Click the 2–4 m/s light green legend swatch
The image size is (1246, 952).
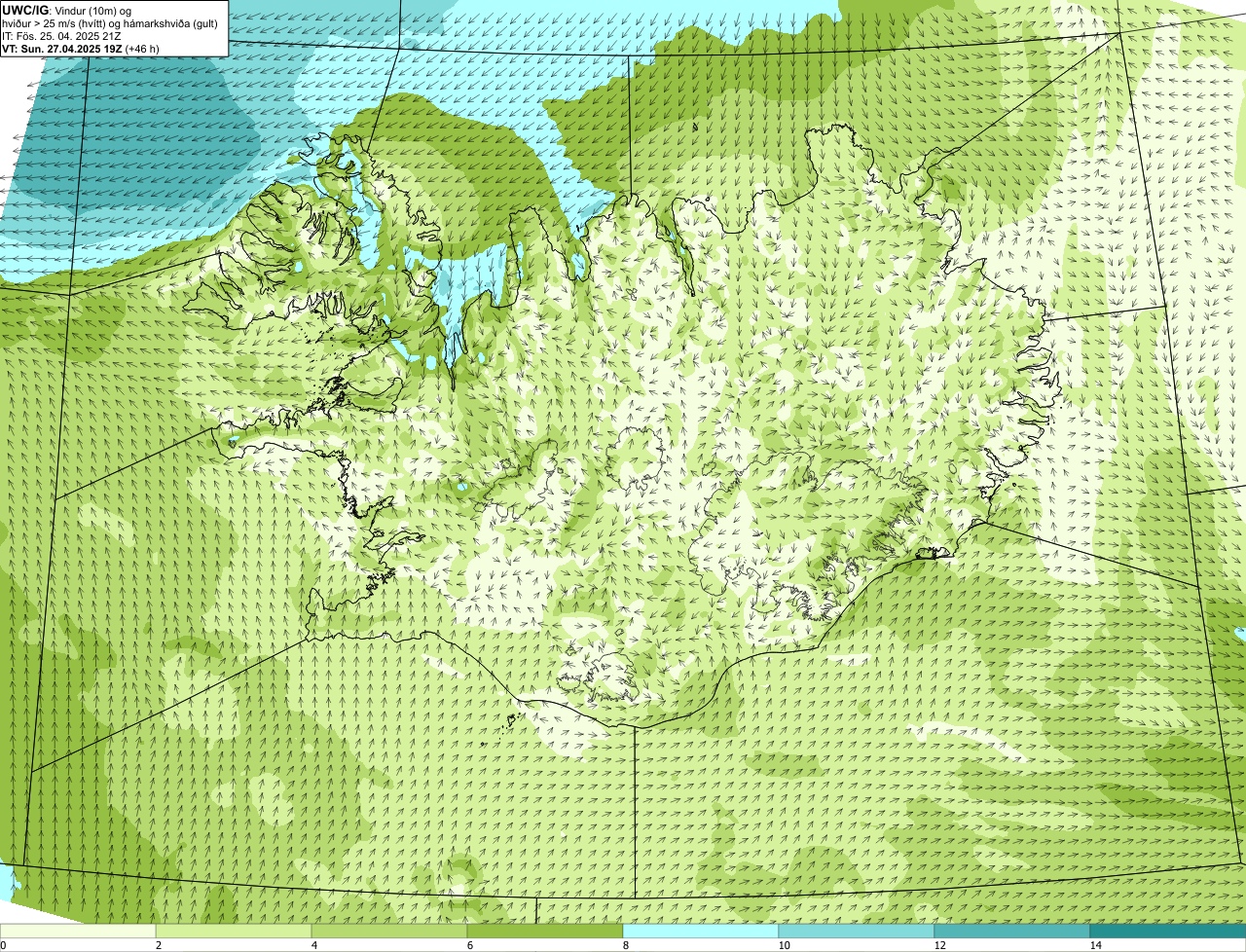tap(234, 931)
